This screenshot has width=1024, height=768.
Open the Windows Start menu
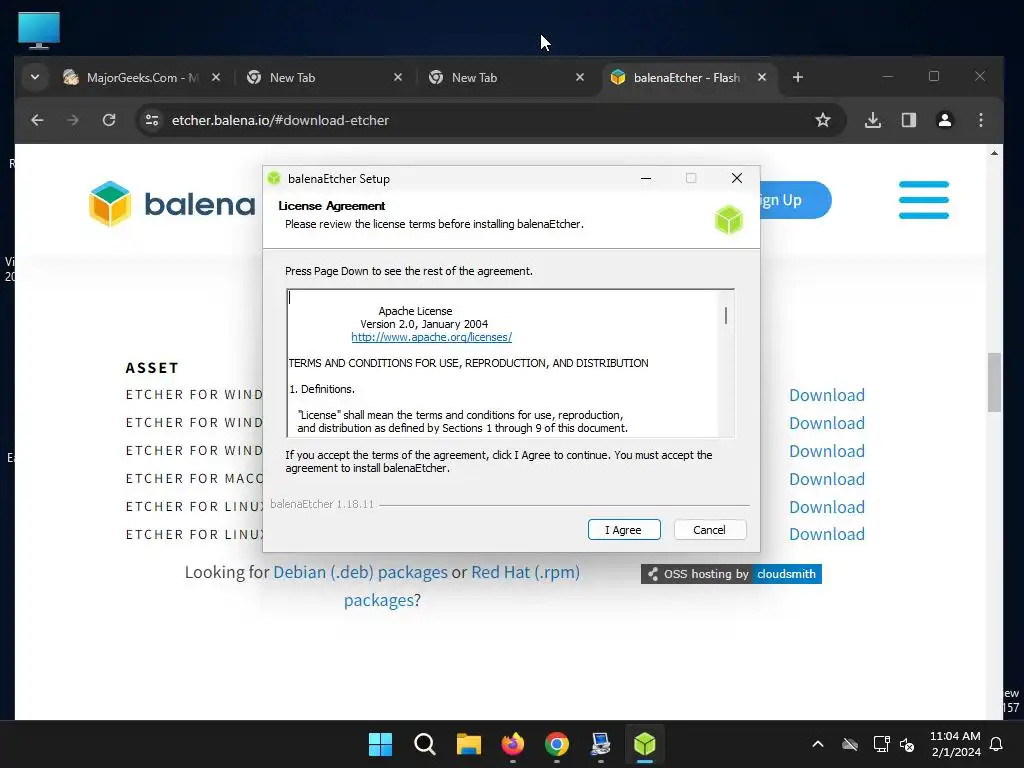[x=380, y=744]
